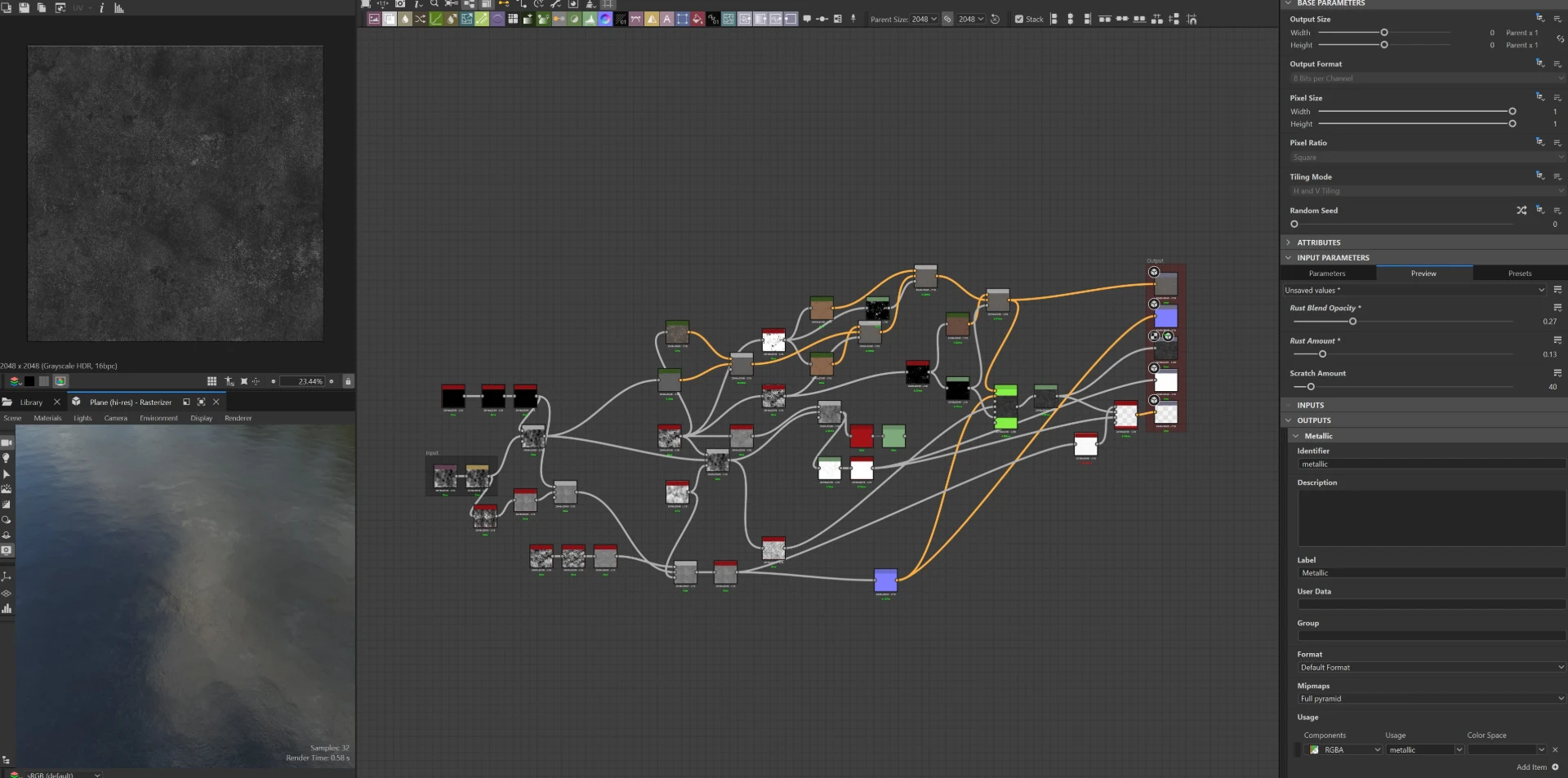This screenshot has height=778, width=1568.
Task: Toggle the link width-height chain icon
Action: pos(947,19)
